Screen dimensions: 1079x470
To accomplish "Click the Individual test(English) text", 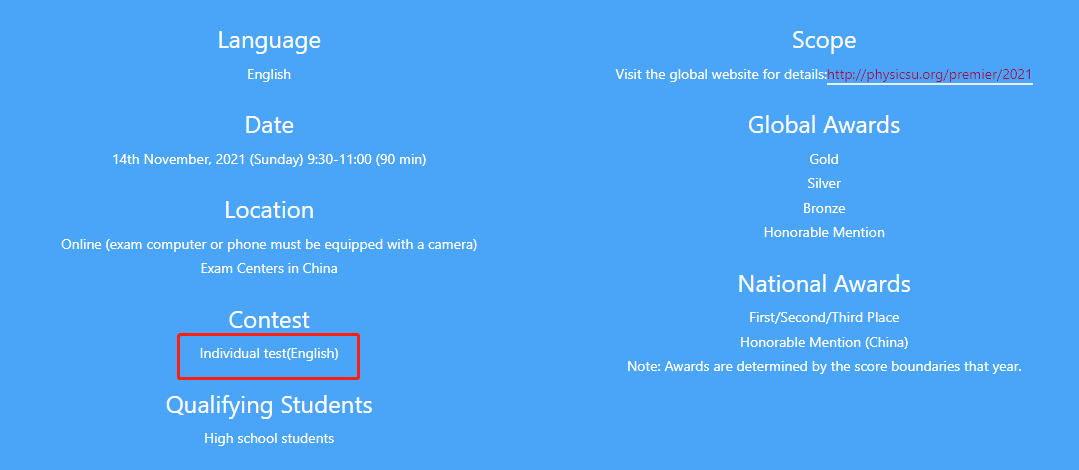I will coord(269,354).
